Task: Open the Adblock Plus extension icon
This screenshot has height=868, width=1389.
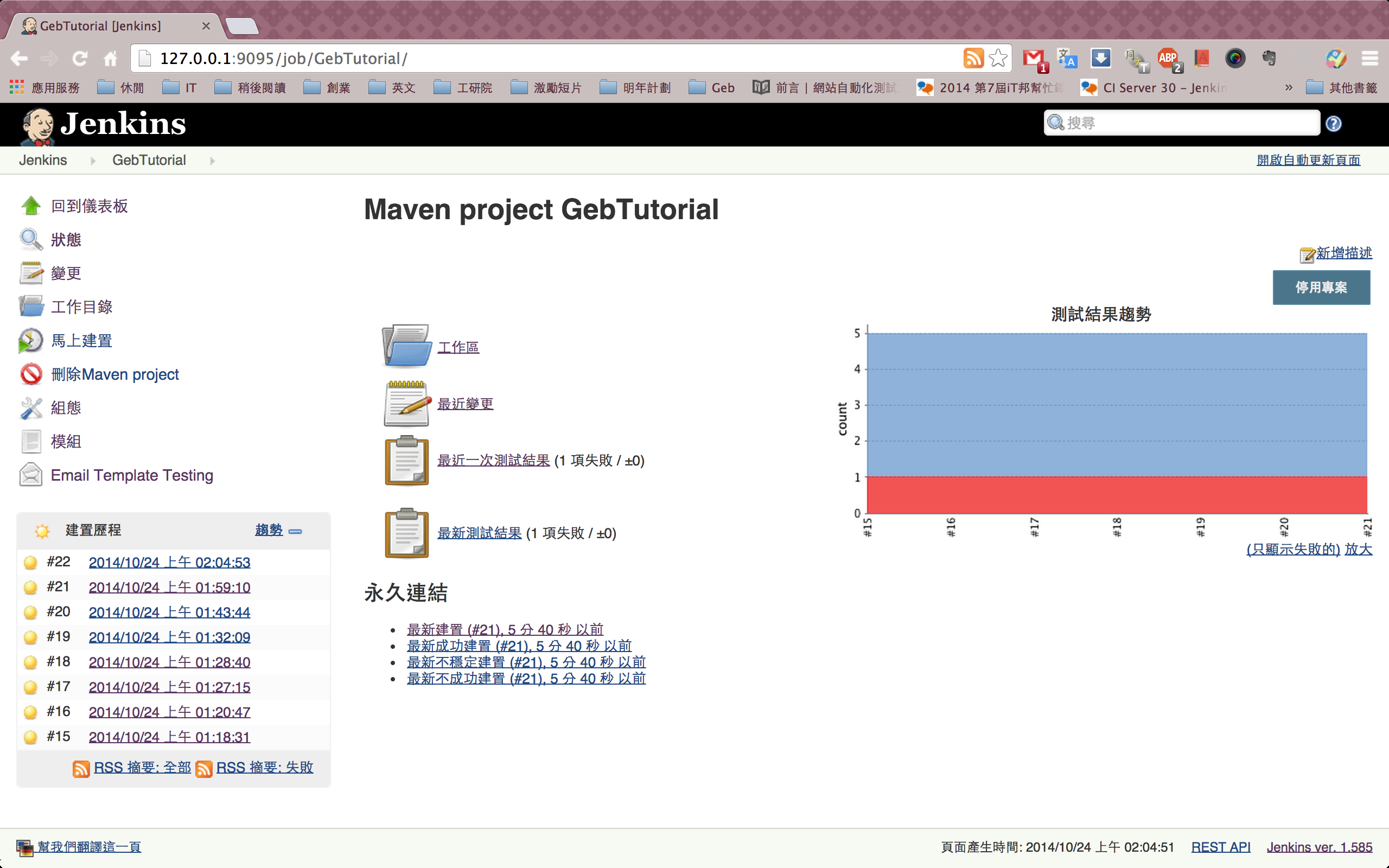Action: click(x=1169, y=59)
